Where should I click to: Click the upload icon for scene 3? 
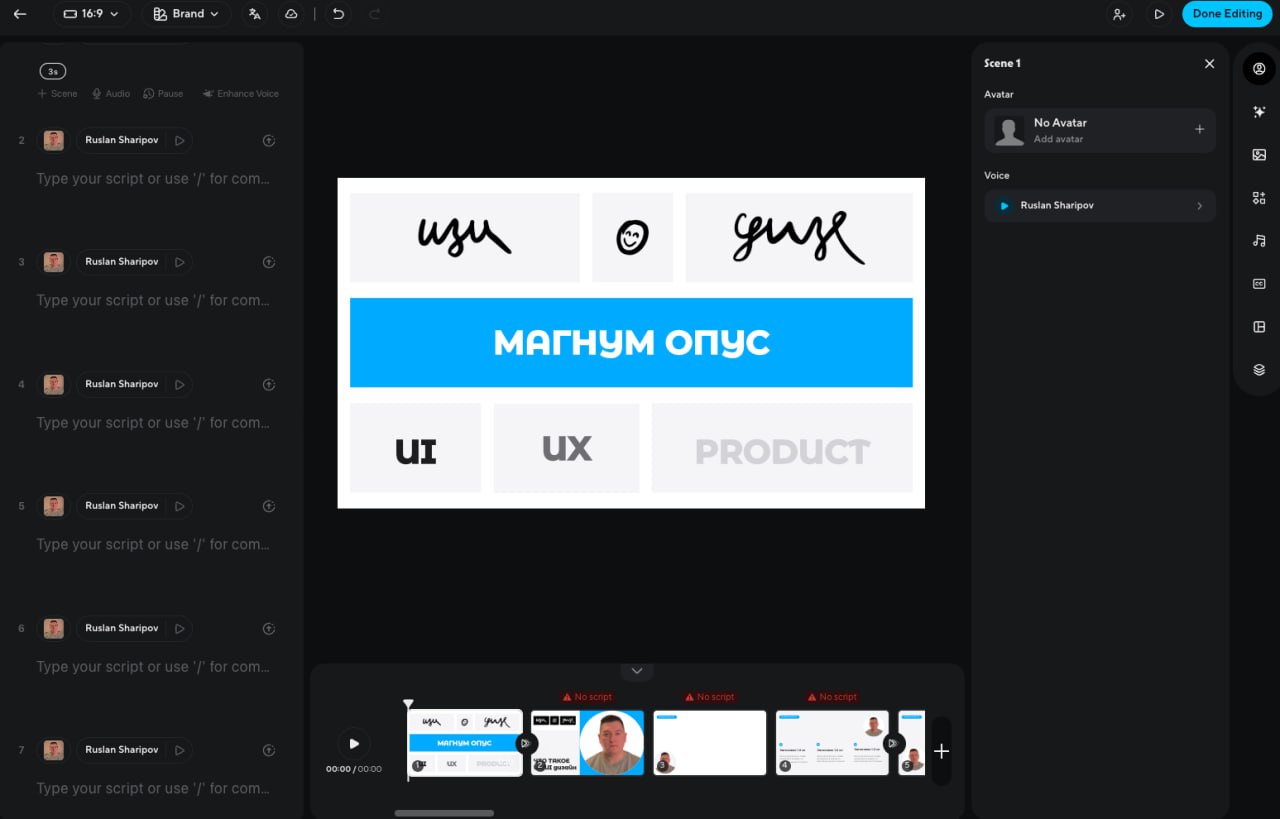coord(268,262)
